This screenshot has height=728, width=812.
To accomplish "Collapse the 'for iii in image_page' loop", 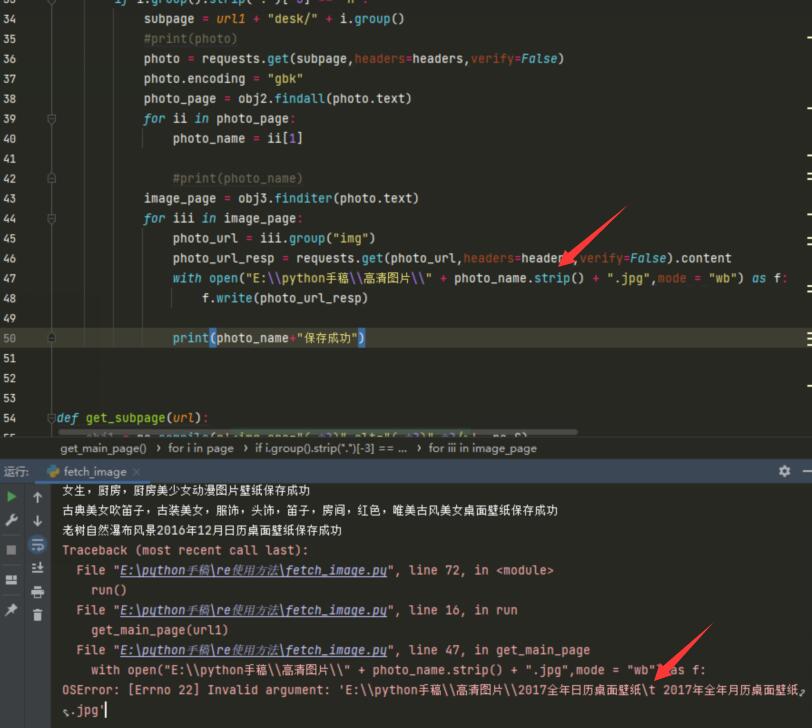I will point(51,219).
